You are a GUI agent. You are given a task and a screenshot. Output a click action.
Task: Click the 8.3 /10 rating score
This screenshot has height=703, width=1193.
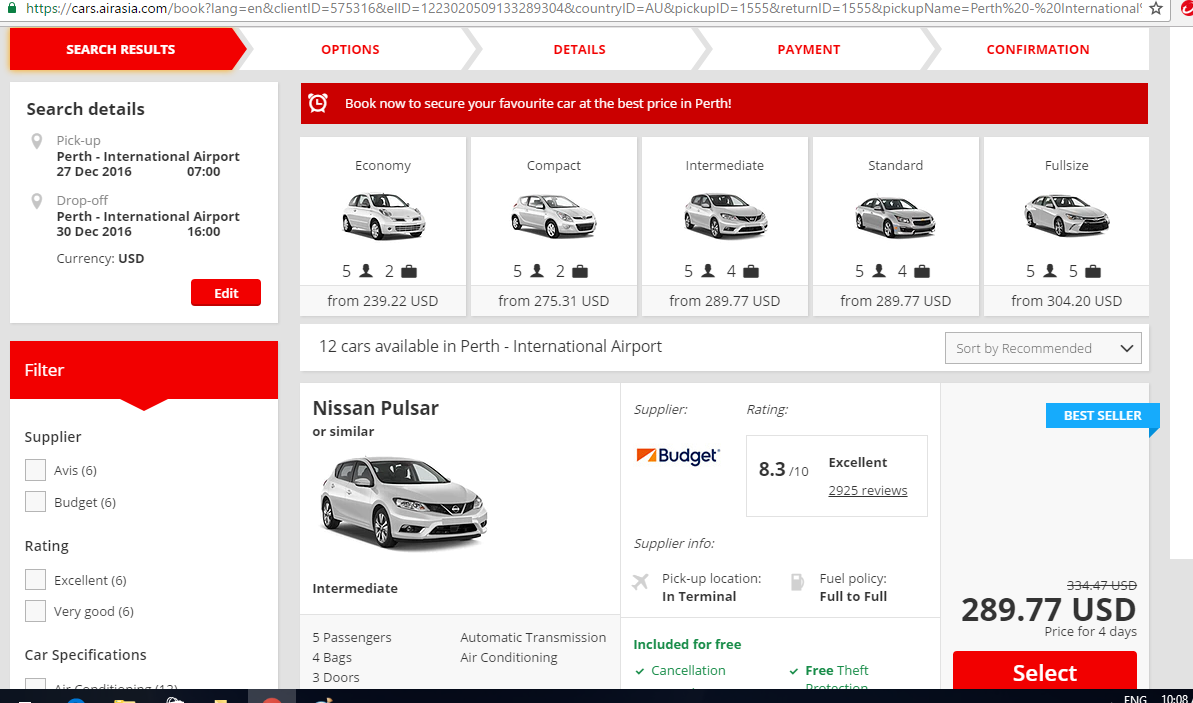tap(784, 469)
